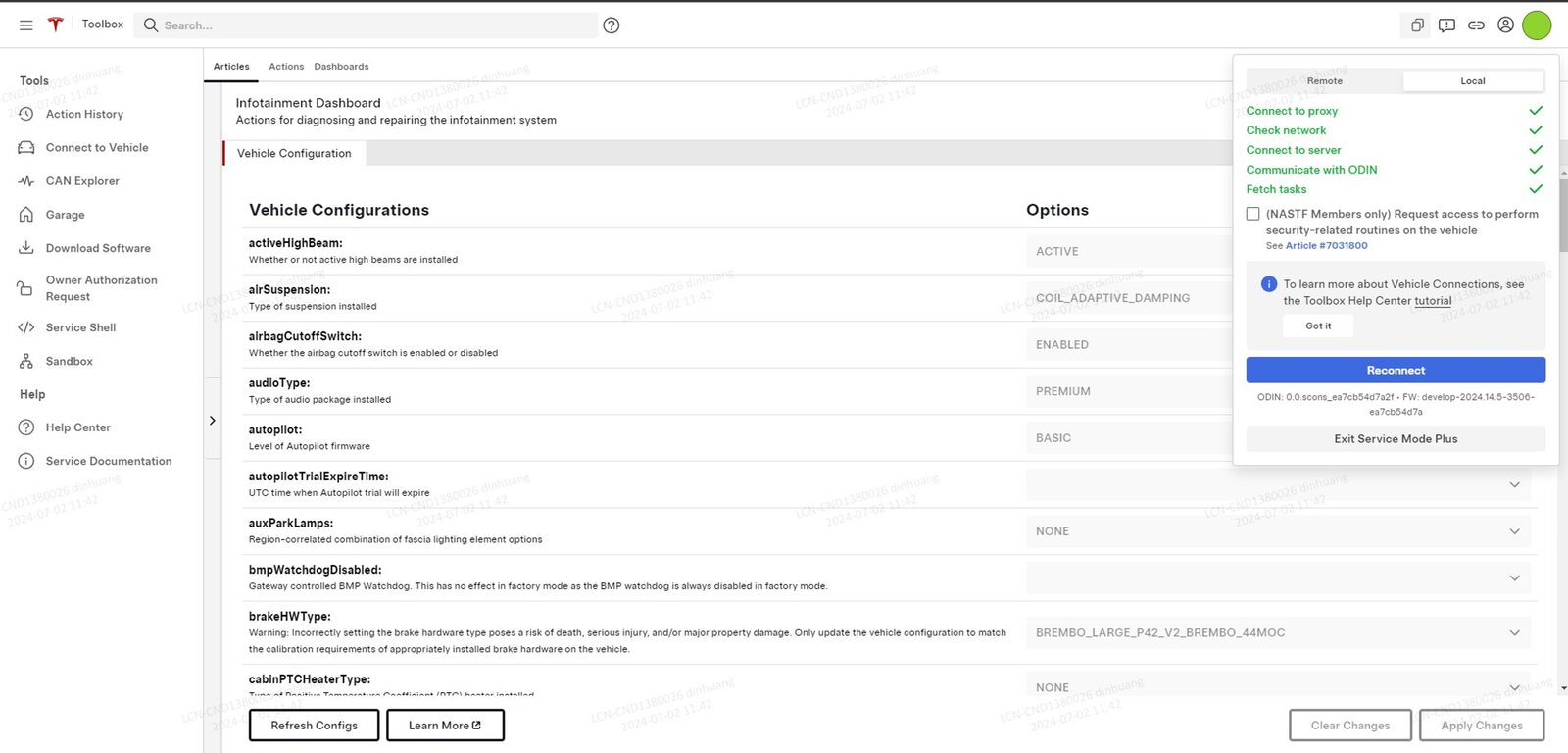The height and width of the screenshot is (753, 1568).
Task: Click the blue Reconnect button
Action: [1396, 370]
